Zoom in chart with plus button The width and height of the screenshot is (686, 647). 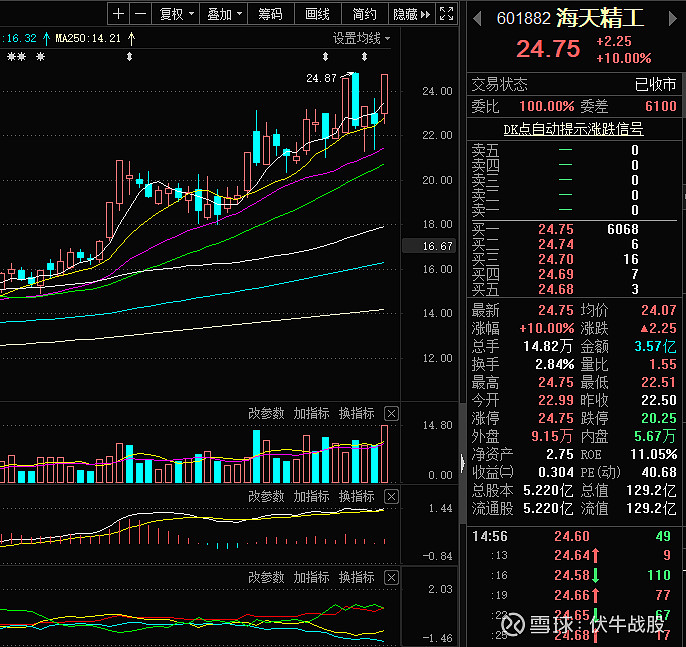coord(118,14)
